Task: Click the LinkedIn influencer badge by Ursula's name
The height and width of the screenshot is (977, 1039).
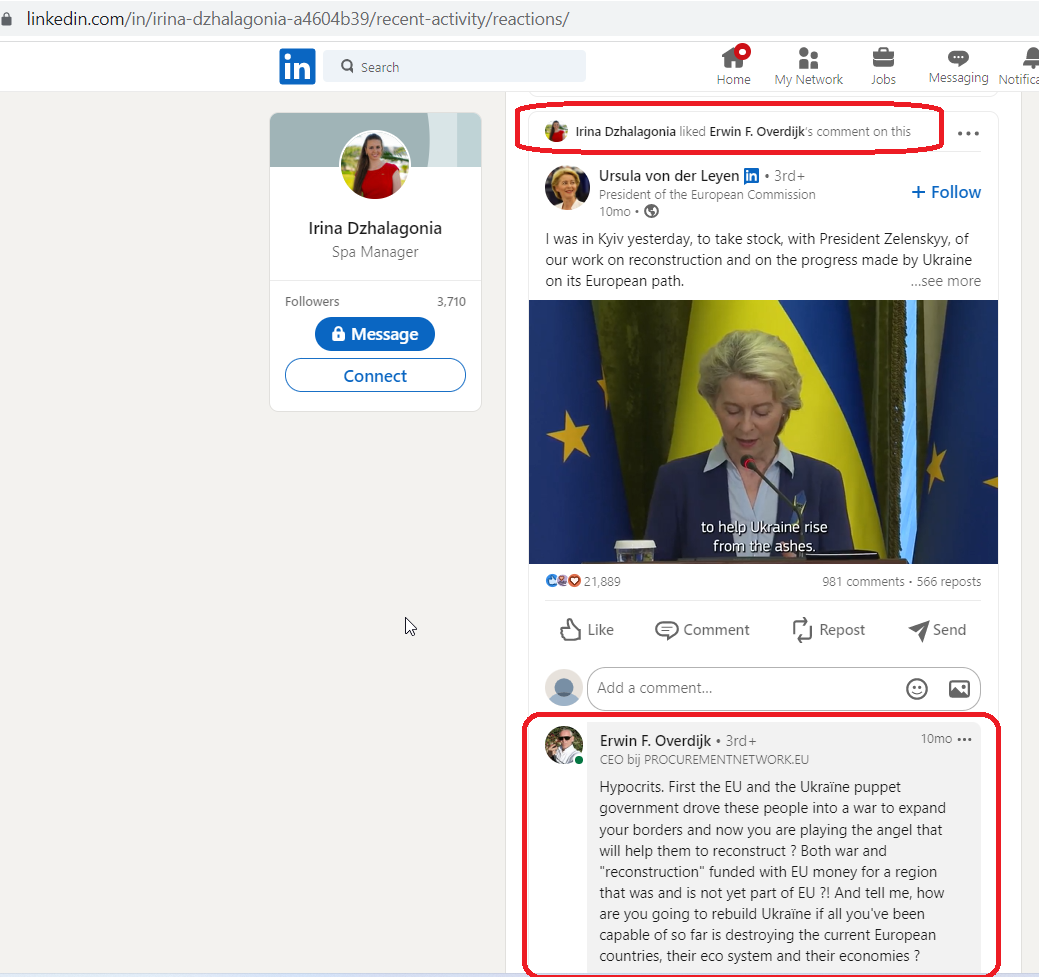Action: tap(751, 176)
